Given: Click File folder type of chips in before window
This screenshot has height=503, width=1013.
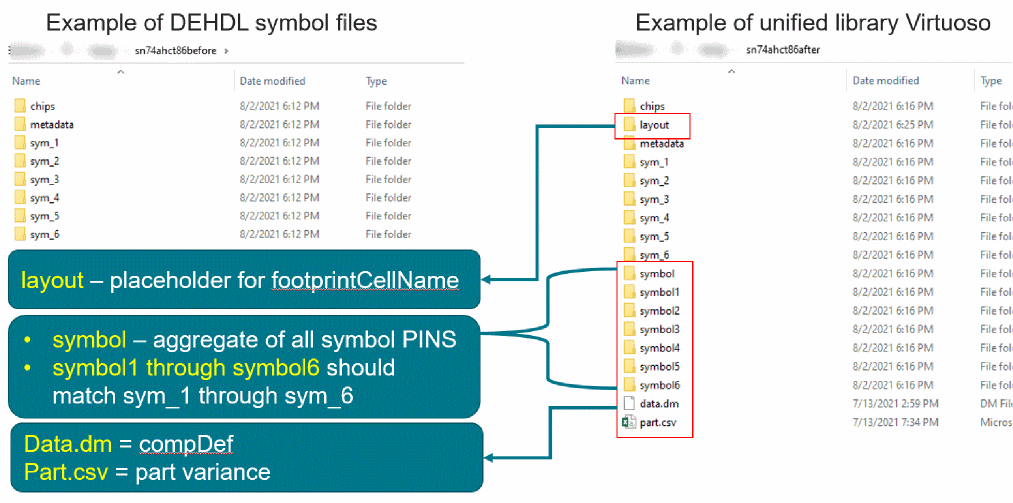Looking at the screenshot, I should pyautogui.click(x=388, y=106).
